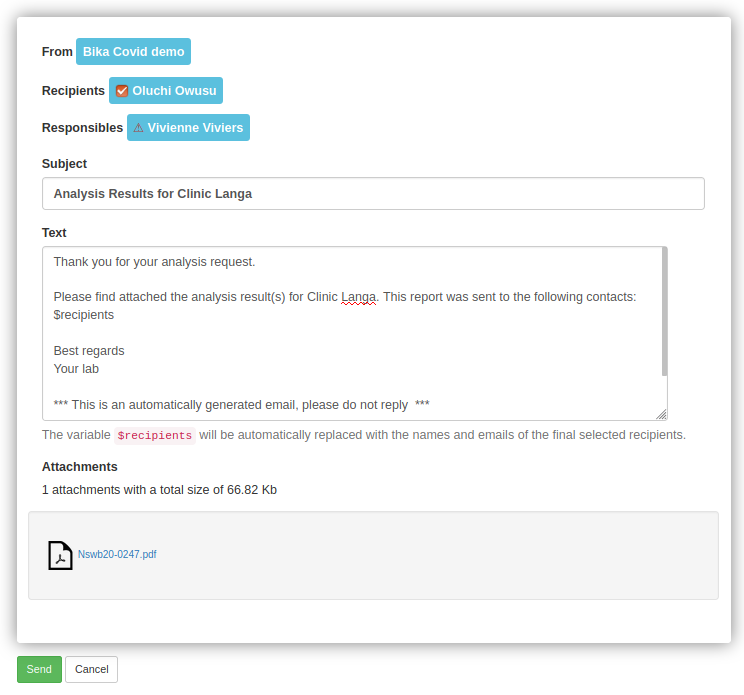This screenshot has height=695, width=744.
Task: Click the attachment size summary text
Action: tap(159, 490)
